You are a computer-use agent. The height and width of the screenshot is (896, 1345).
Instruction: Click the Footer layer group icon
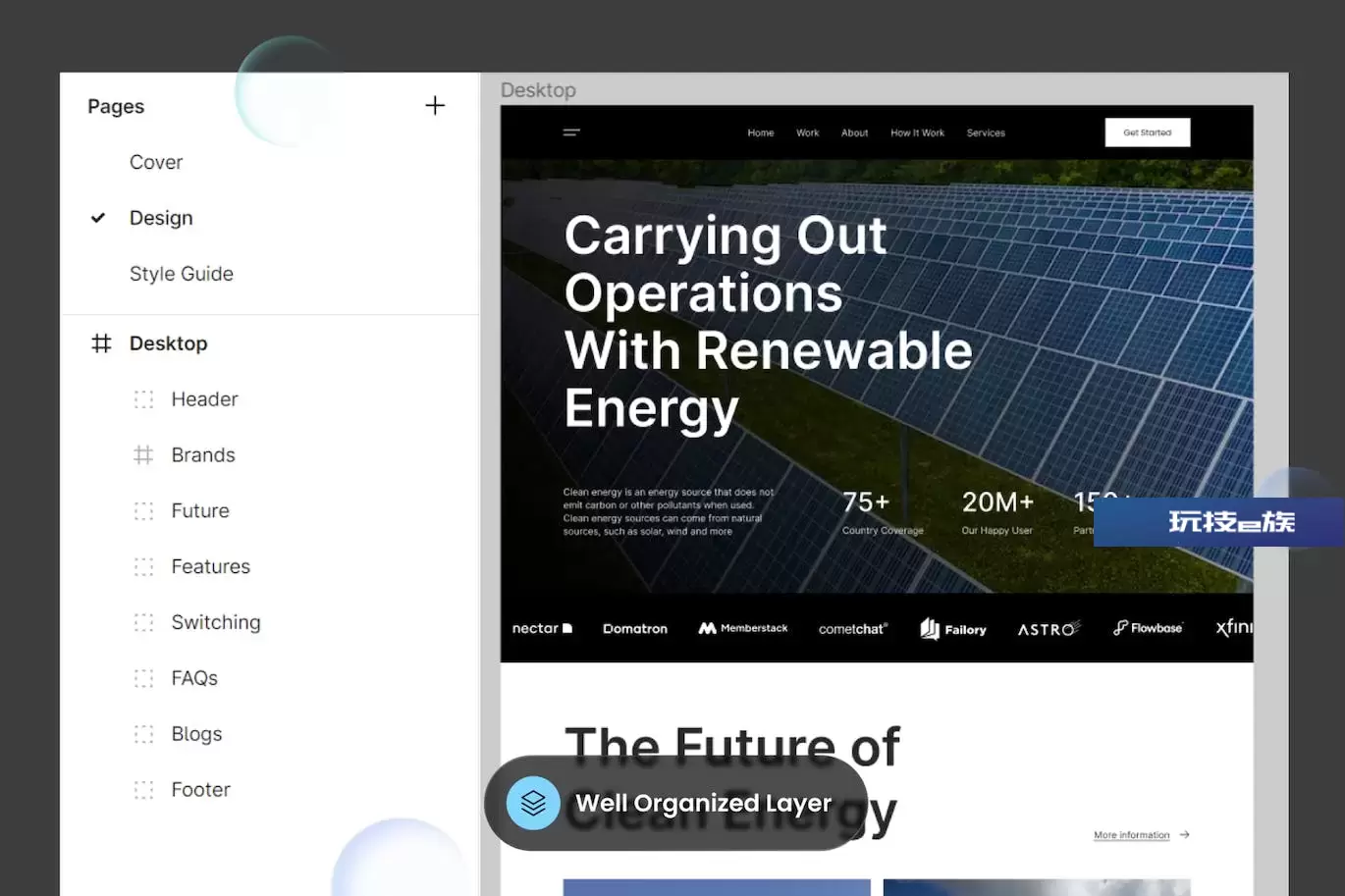tap(143, 790)
